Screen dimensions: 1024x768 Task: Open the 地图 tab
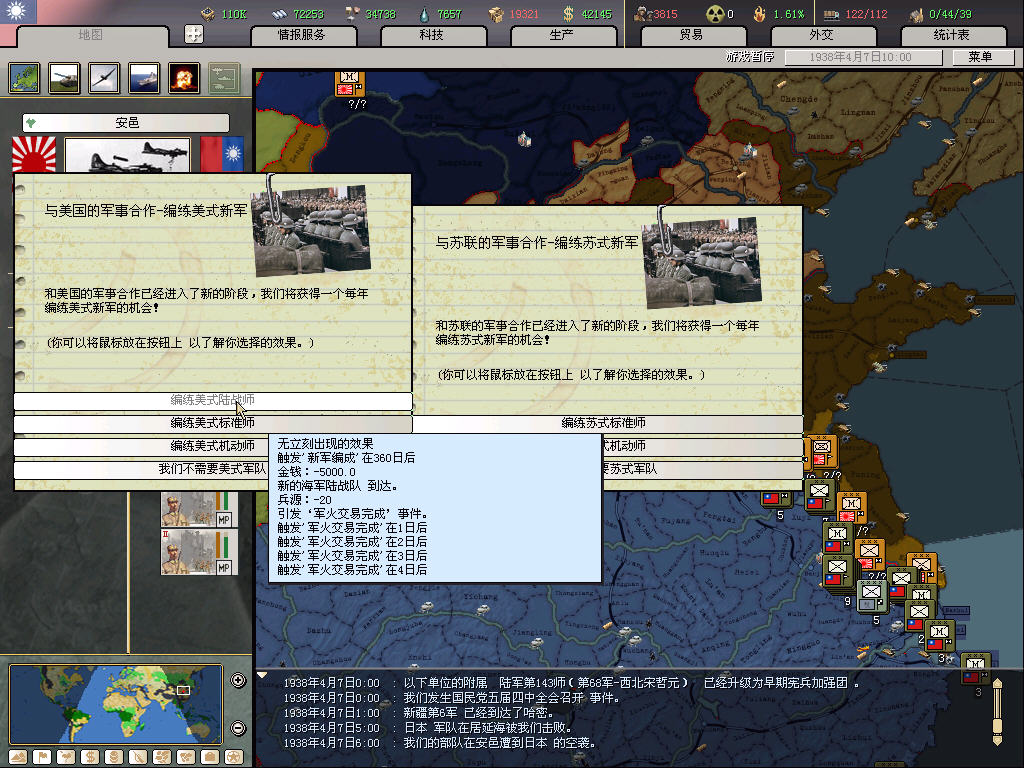coord(91,35)
